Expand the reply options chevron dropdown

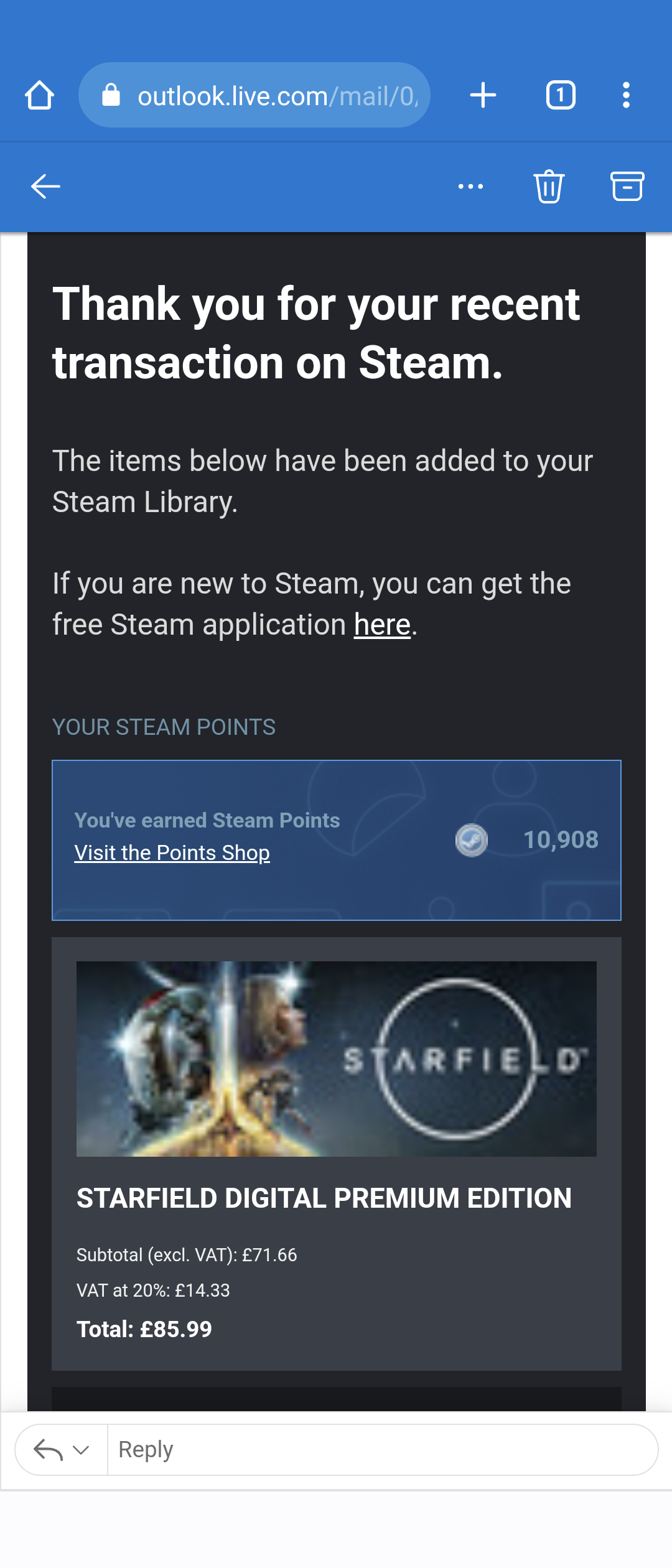(x=81, y=1450)
